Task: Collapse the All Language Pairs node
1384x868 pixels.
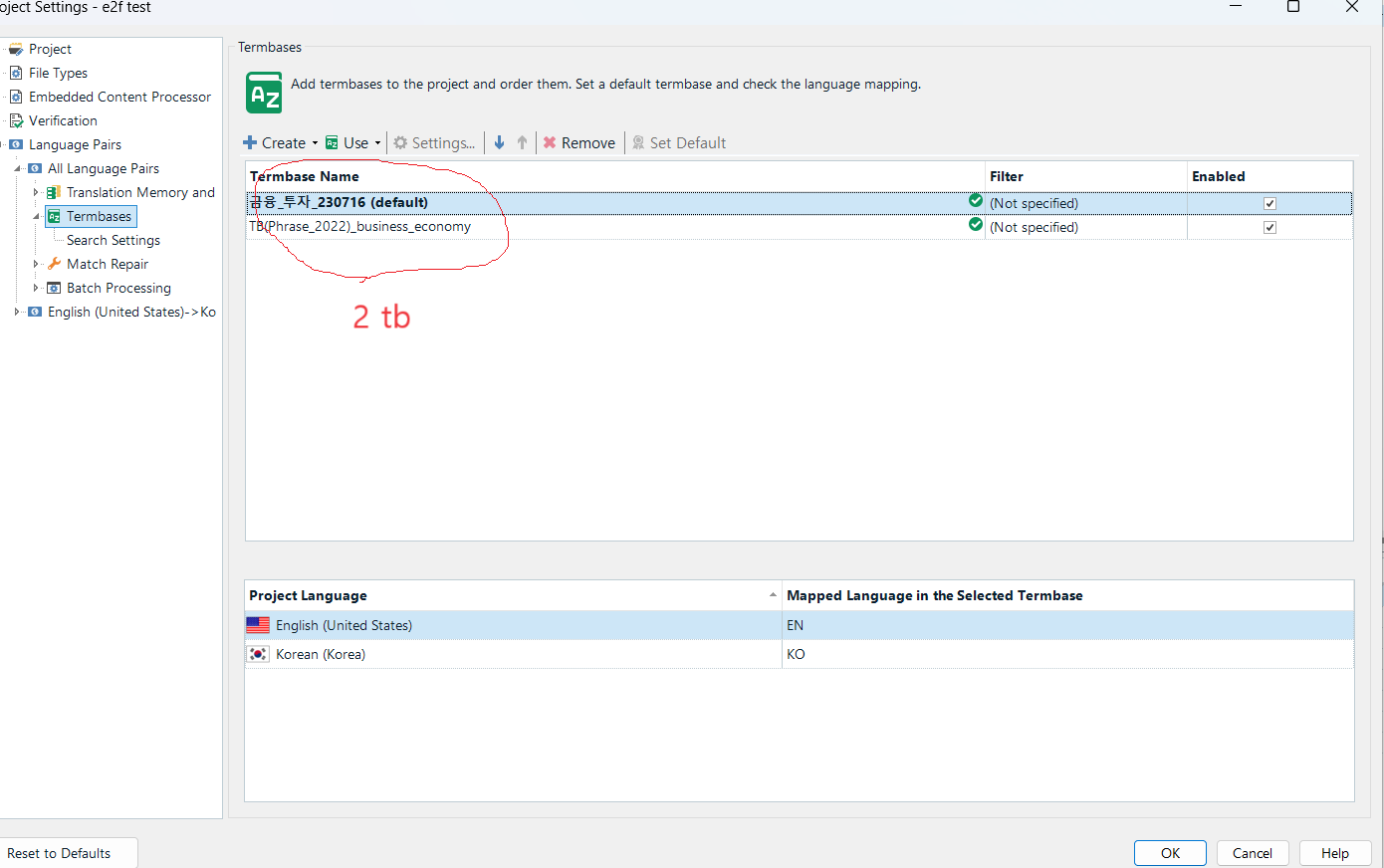Action: click(17, 168)
